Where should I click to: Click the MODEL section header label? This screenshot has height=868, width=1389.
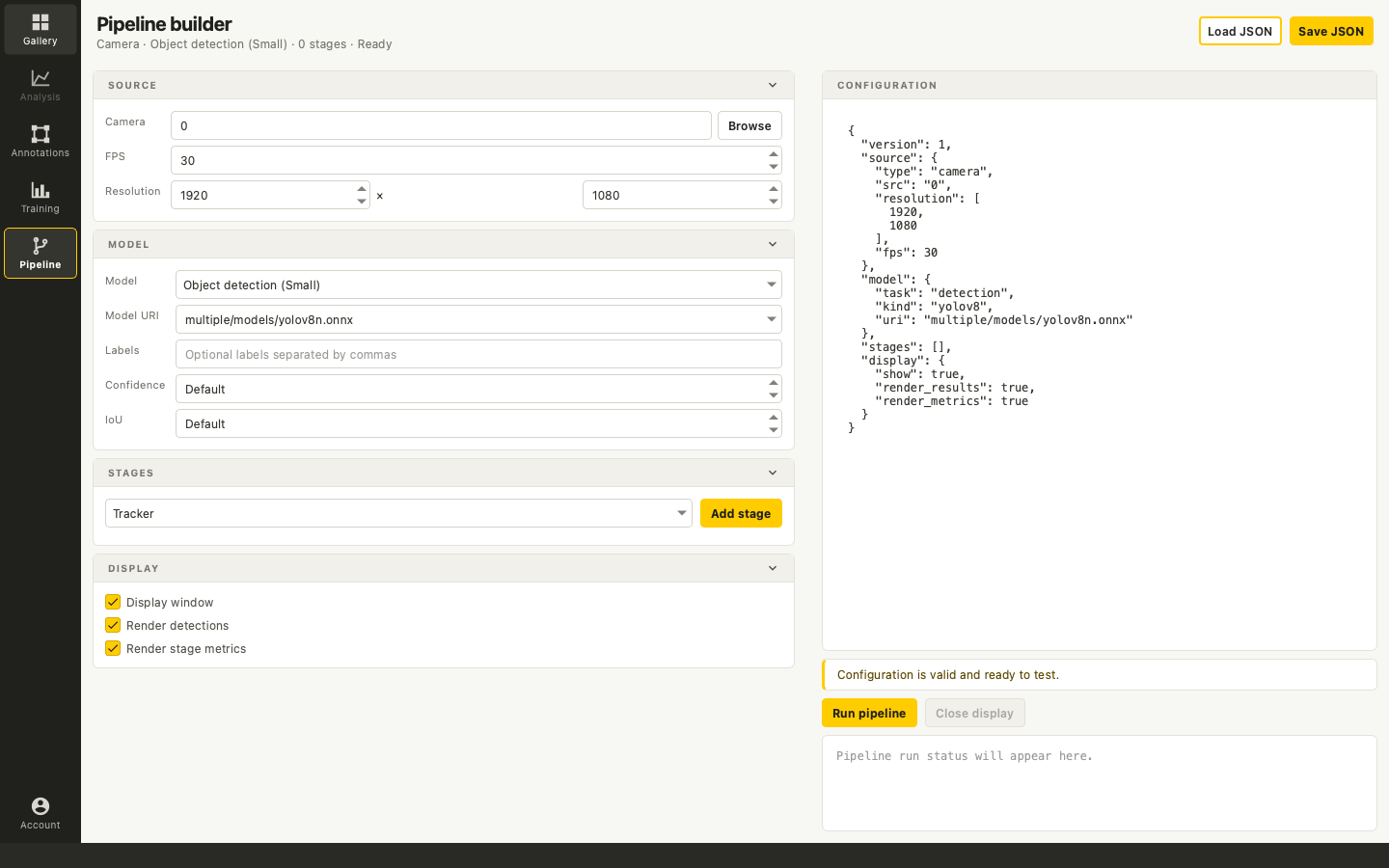pyautogui.click(x=128, y=244)
